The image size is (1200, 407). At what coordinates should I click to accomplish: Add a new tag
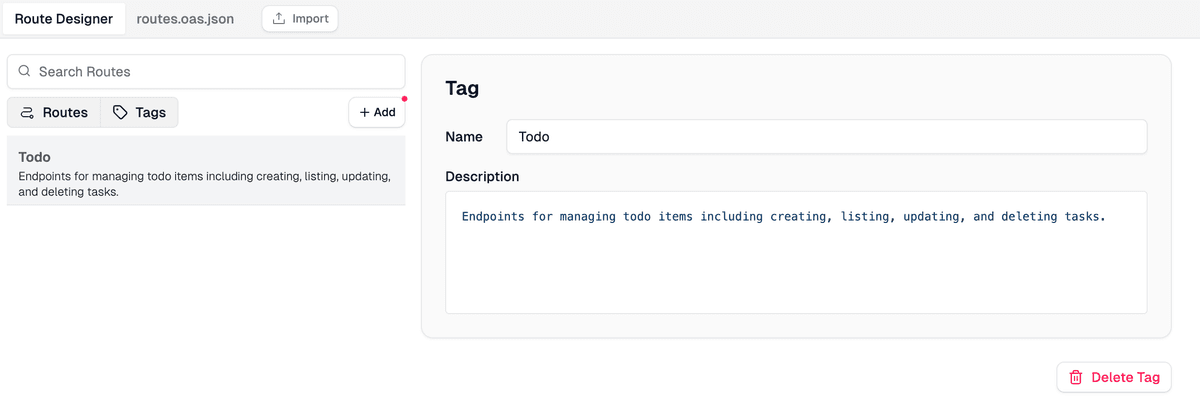pyautogui.click(x=377, y=113)
